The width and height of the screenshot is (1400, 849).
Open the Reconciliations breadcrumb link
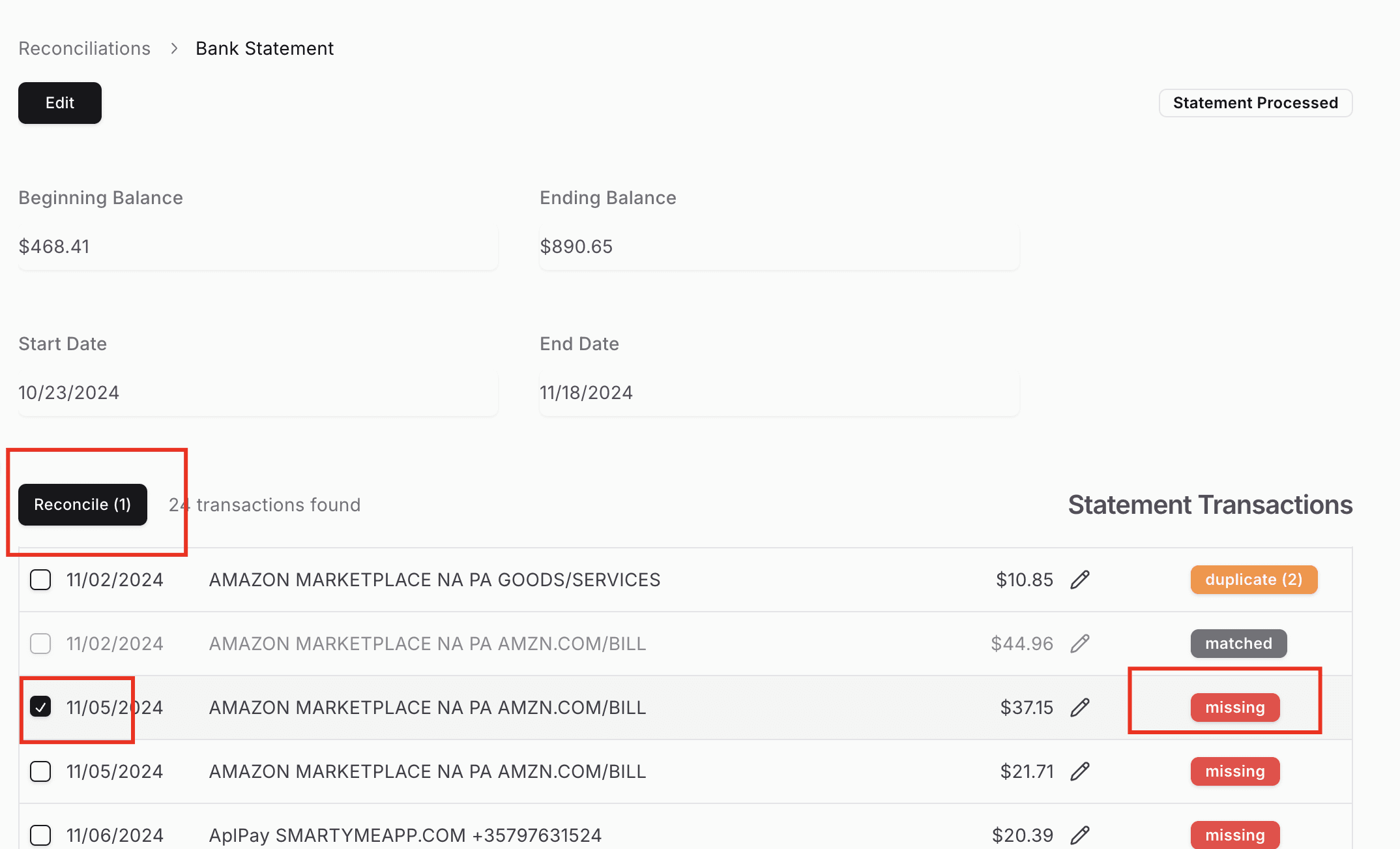point(84,48)
